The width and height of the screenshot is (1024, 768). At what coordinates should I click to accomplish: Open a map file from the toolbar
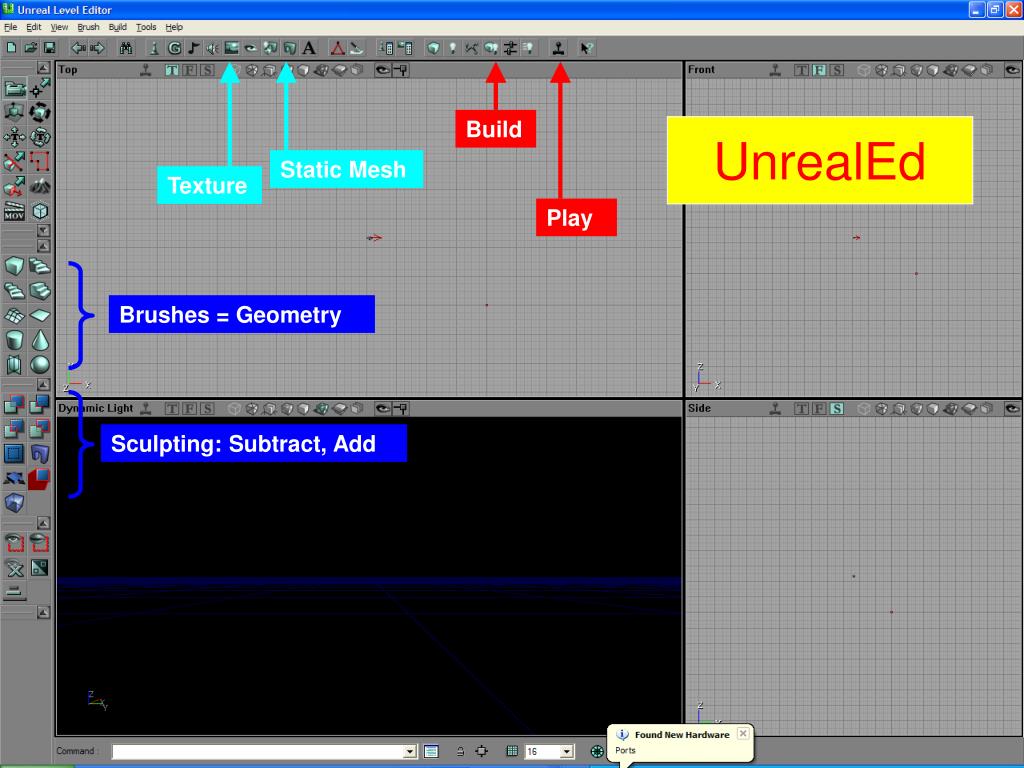point(31,48)
